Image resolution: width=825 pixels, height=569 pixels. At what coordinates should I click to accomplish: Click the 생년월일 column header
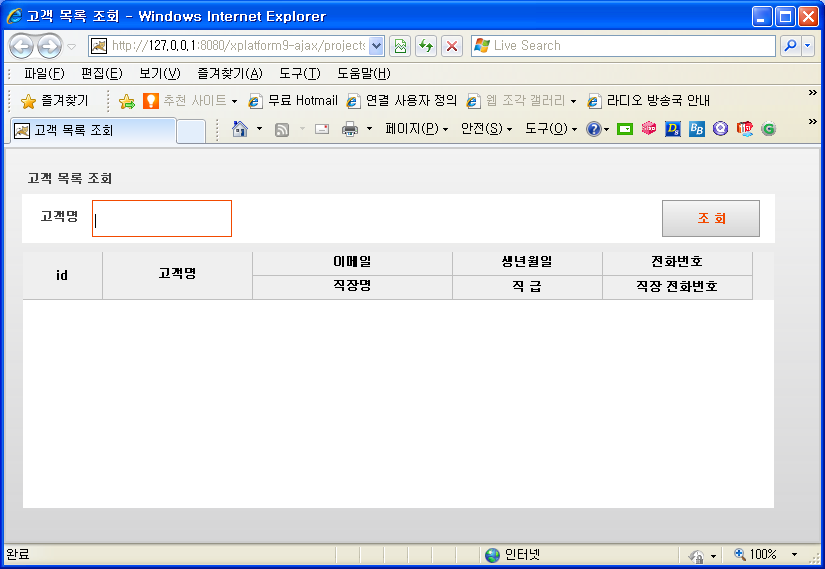click(528, 263)
